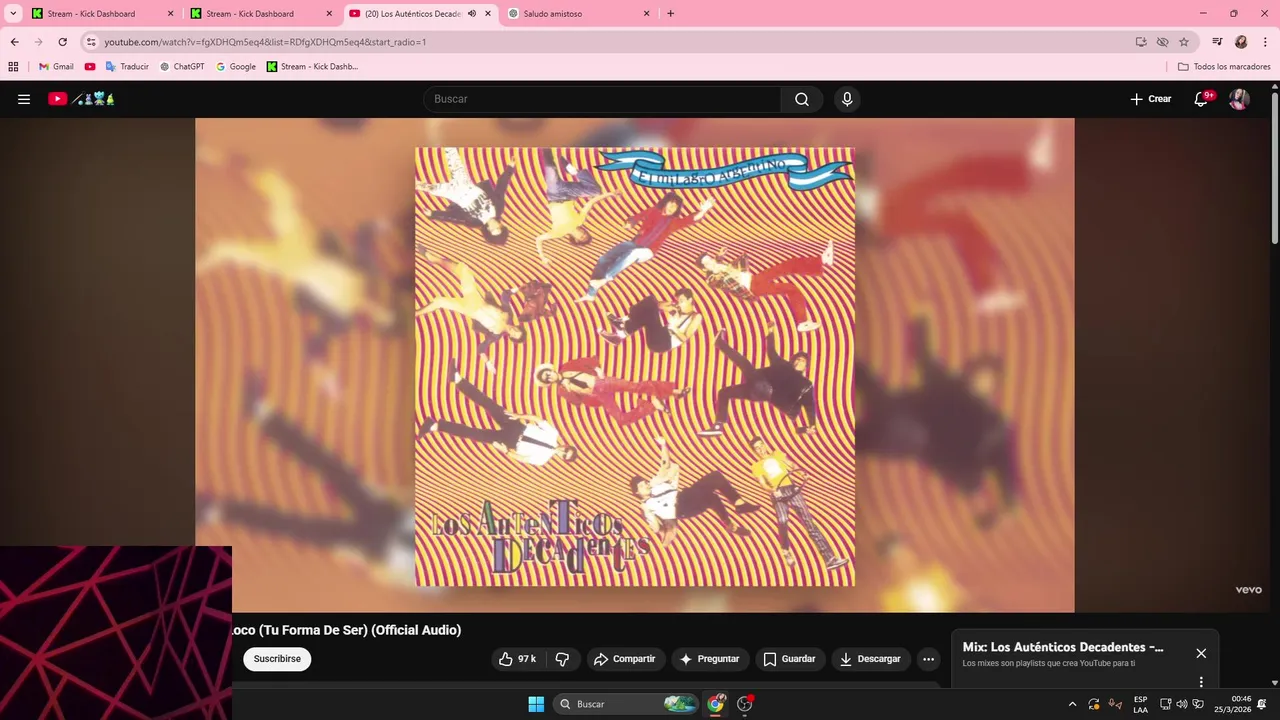Open the YouTube bookmark icon
The image size is (1280, 720).
pyautogui.click(x=90, y=67)
